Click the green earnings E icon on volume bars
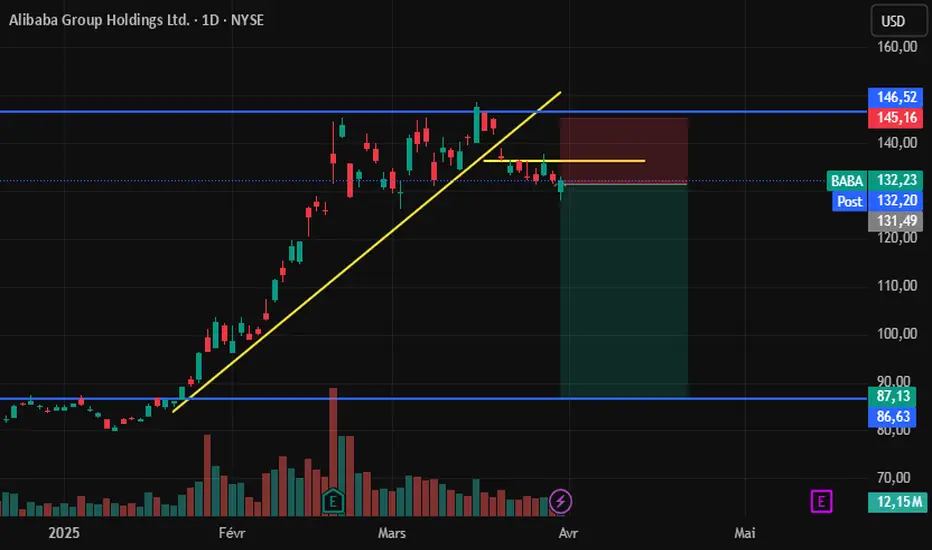The height and width of the screenshot is (550, 932). (x=333, y=501)
